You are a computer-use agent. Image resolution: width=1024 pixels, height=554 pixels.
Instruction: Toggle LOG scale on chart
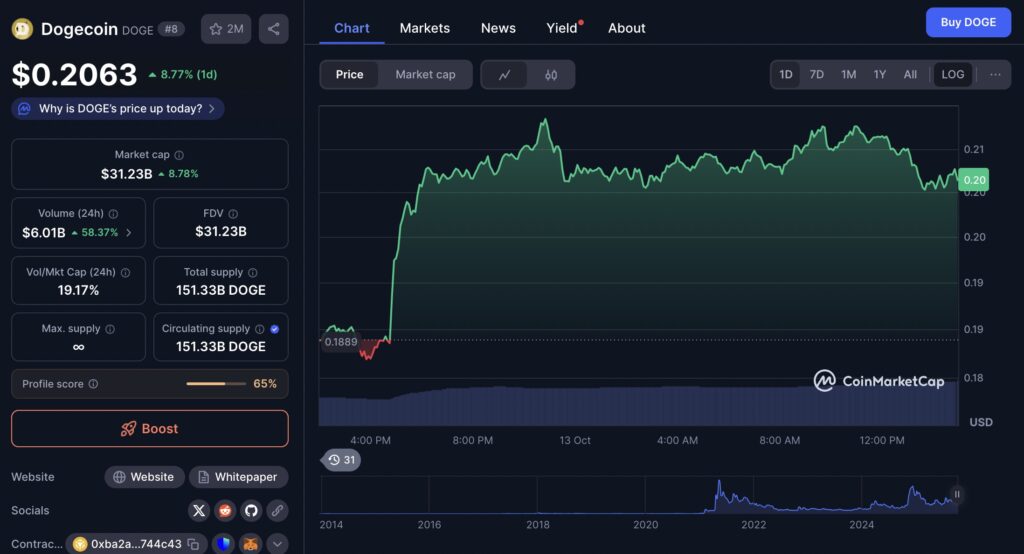tap(953, 74)
